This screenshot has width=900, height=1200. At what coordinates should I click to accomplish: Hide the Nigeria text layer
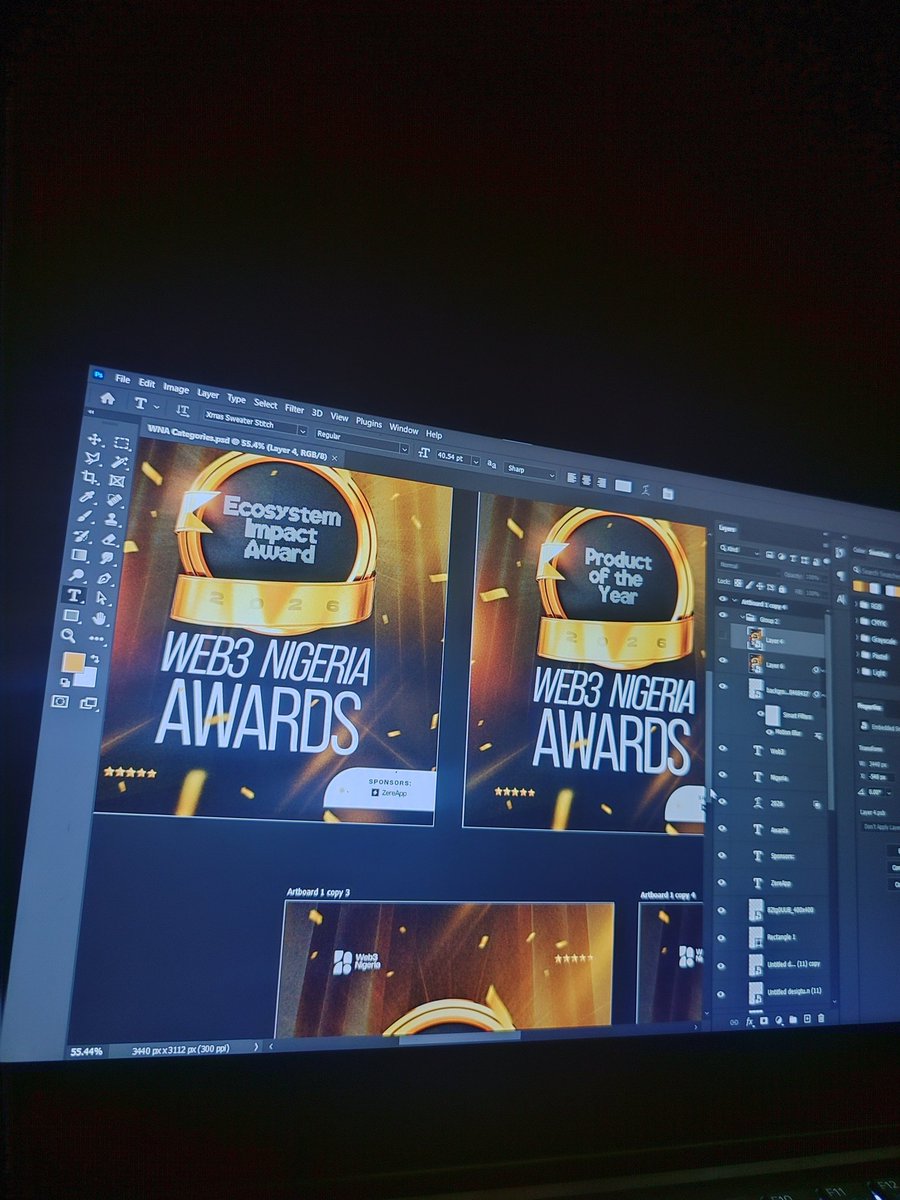pyautogui.click(x=723, y=774)
